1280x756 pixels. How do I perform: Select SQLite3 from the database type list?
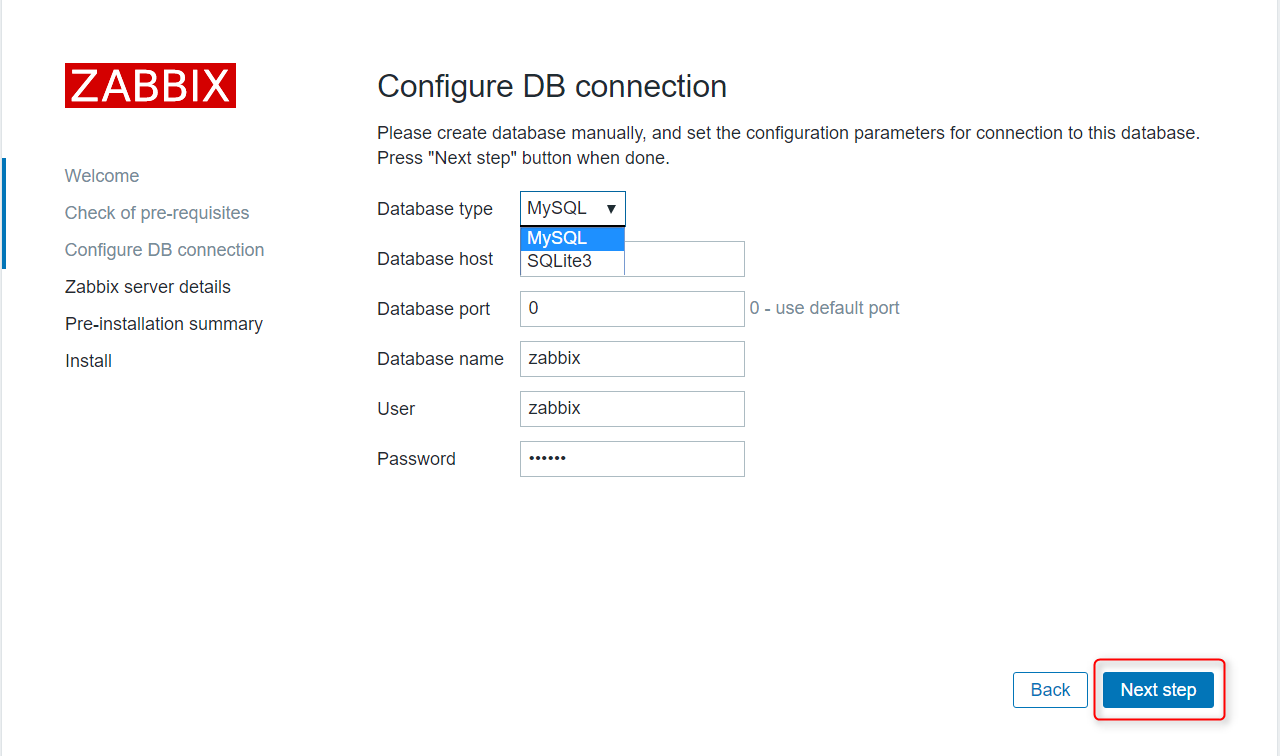pyautogui.click(x=572, y=261)
